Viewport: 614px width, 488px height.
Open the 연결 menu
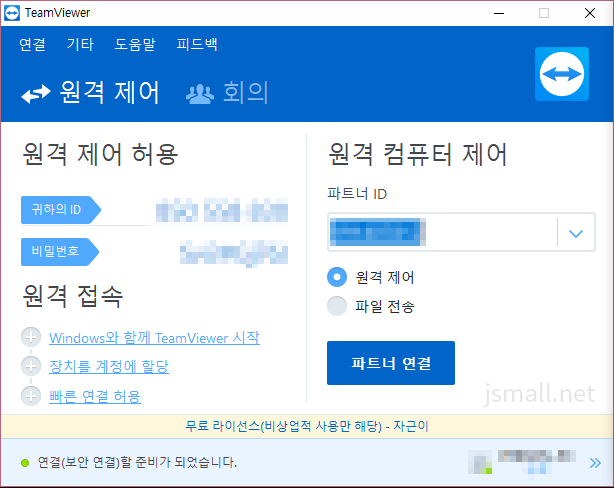click(x=33, y=44)
